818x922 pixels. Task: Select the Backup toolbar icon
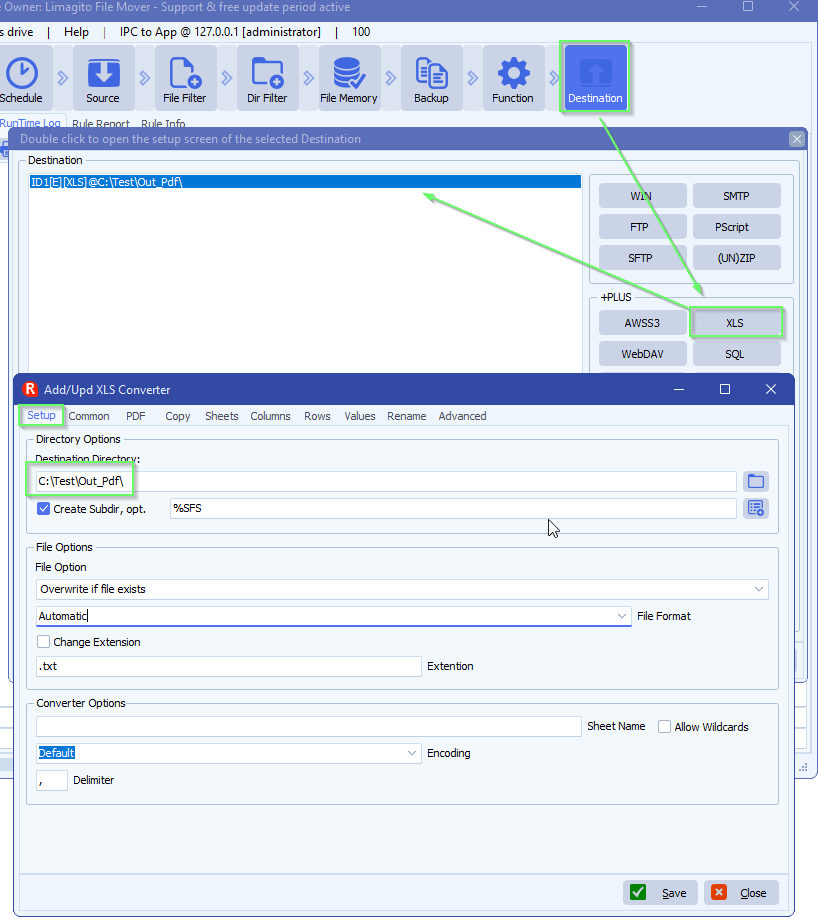point(432,77)
